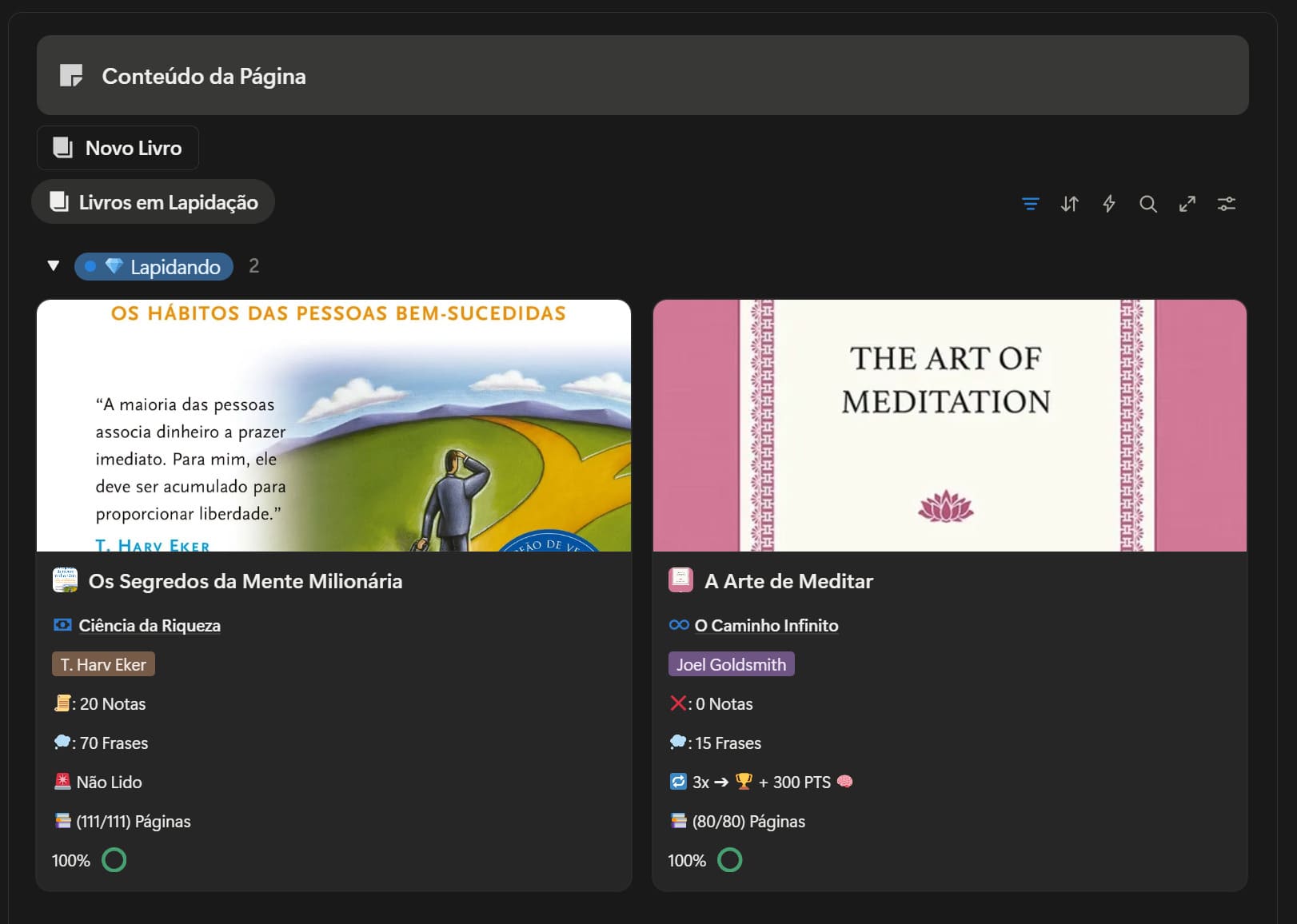Click the pink book icon of A Arte de Meditar
Viewport: 1297px width, 924px height.
click(x=680, y=580)
